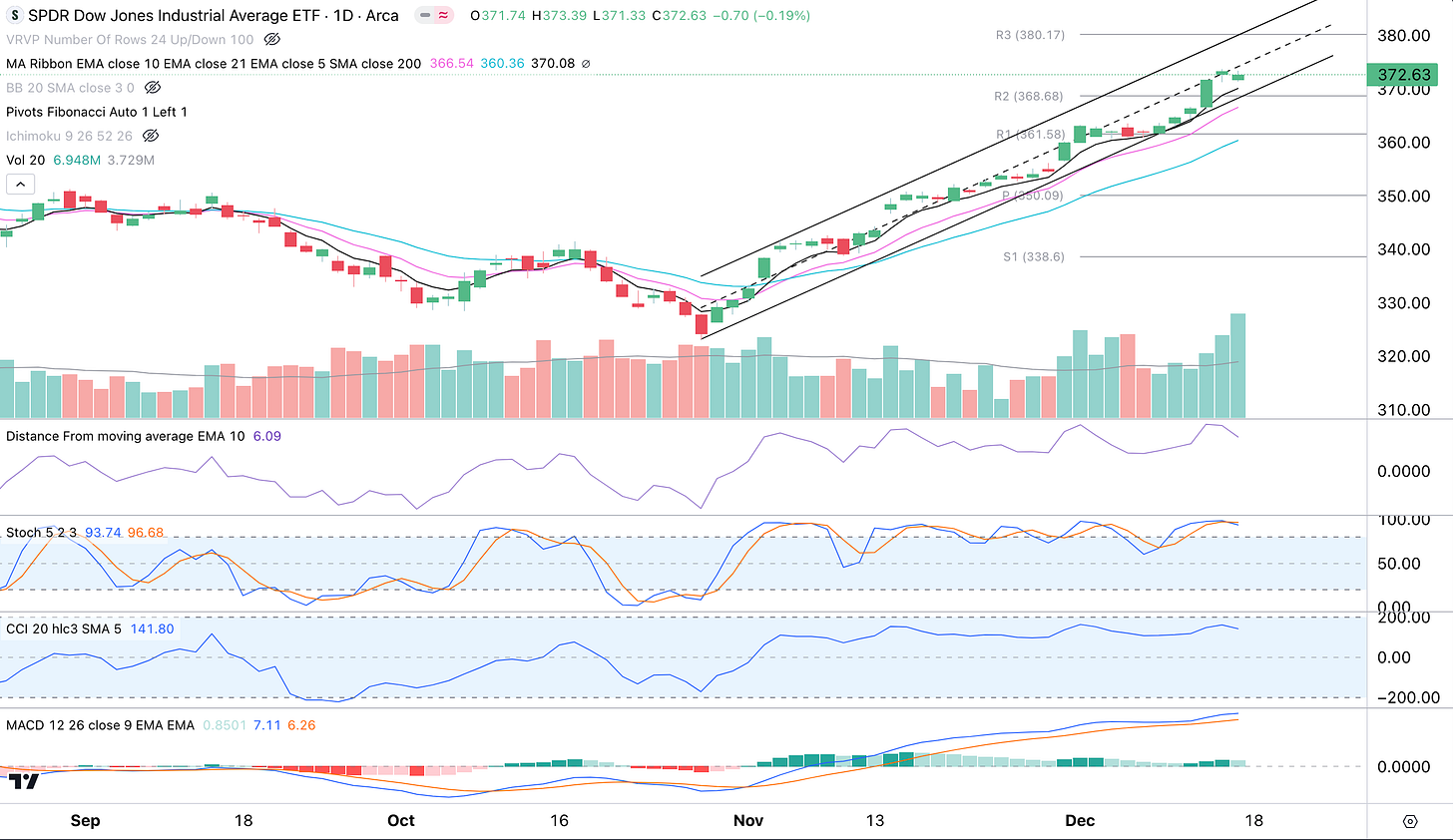Click the S1 (338.6) pivot label
1453x840 pixels.
(x=1034, y=256)
